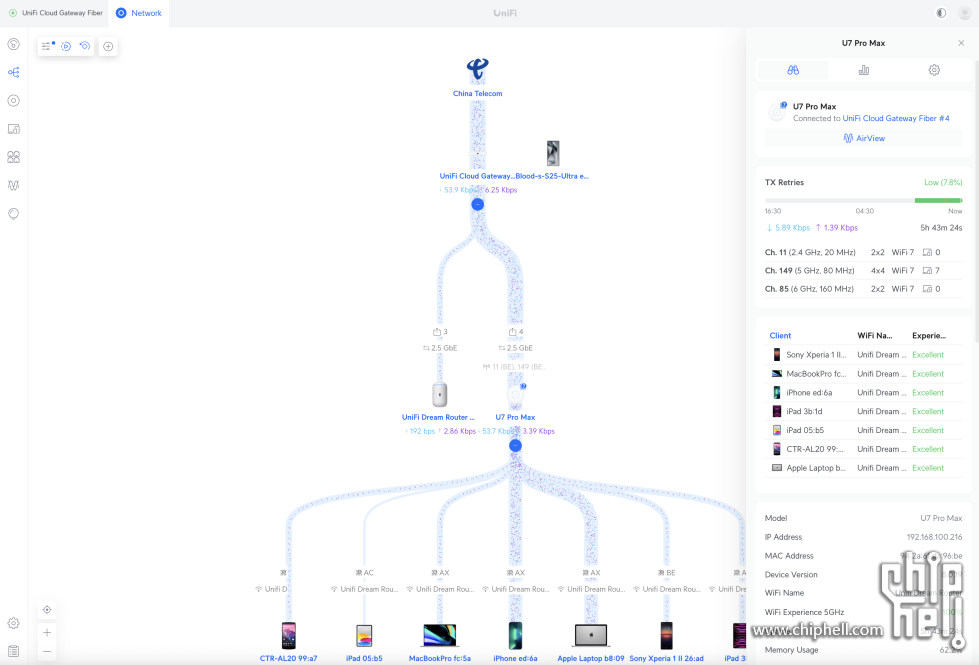Screen dimensions: 979x665
Task: Open the System Log icon at sidebar bottom
Action: (14, 651)
